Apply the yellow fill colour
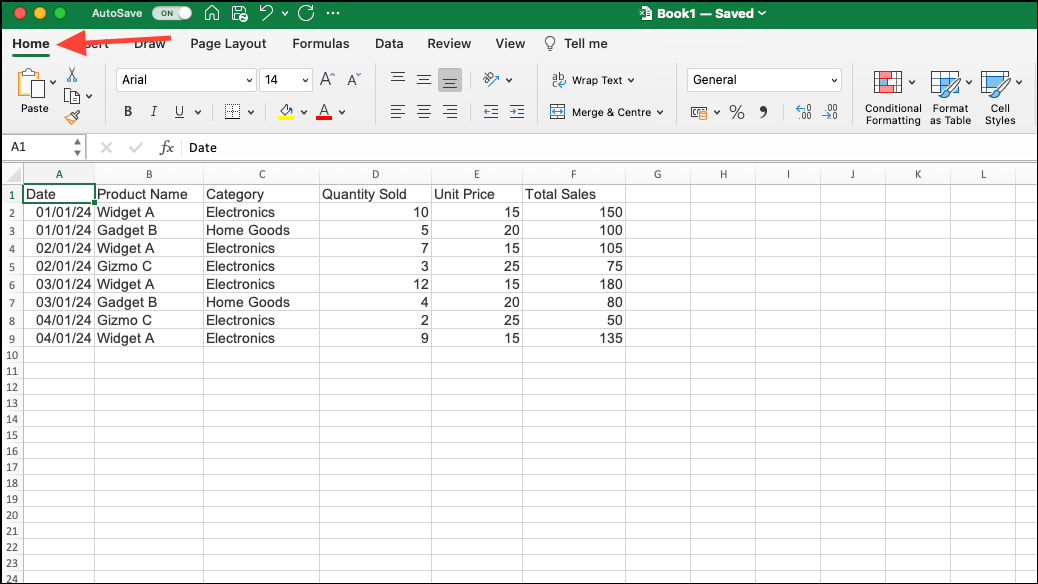 click(x=286, y=113)
